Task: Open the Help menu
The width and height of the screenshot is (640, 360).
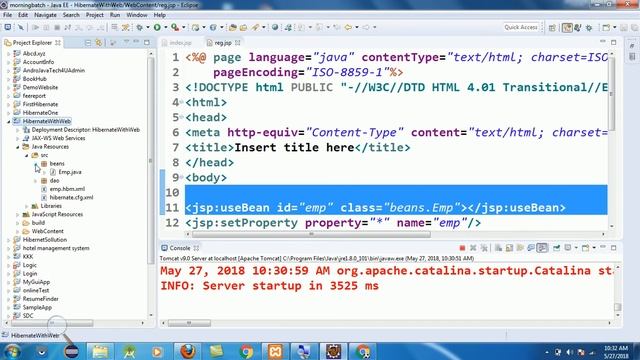Action: click(x=160, y=15)
